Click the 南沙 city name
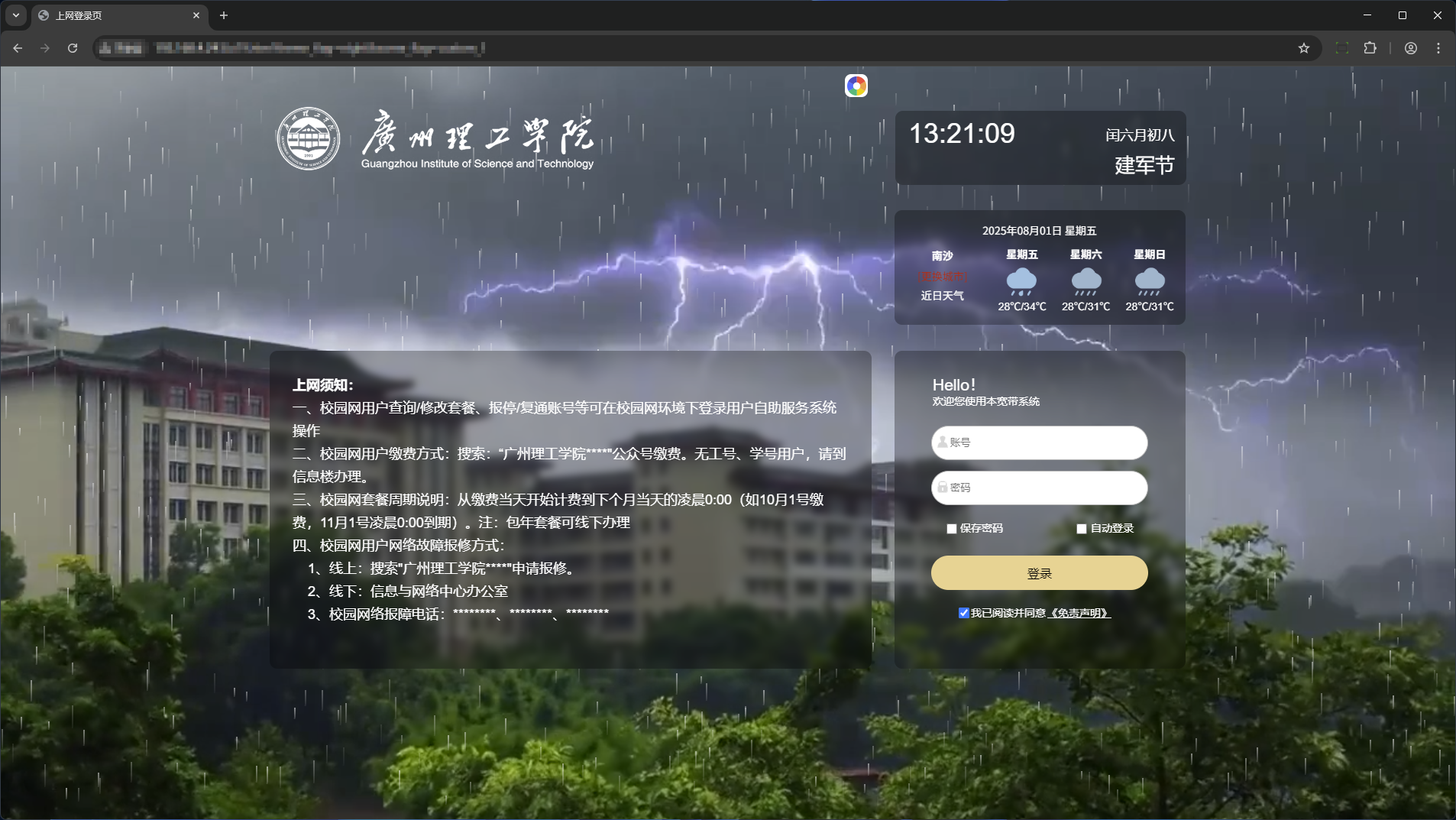The width and height of the screenshot is (1456, 820). [x=942, y=255]
